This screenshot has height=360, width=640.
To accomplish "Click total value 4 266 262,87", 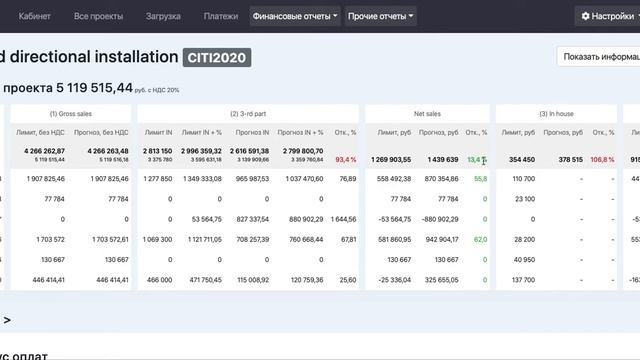I will [44, 151].
